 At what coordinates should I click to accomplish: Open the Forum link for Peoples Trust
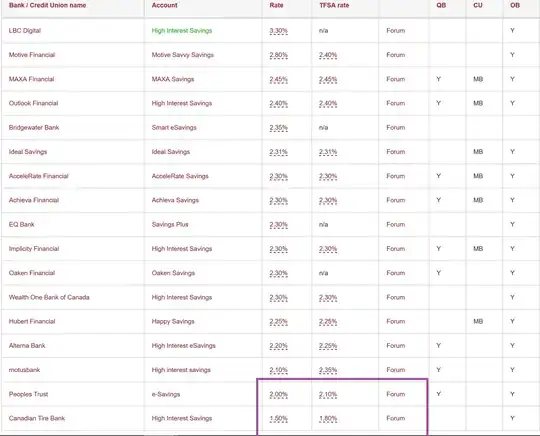(x=395, y=394)
